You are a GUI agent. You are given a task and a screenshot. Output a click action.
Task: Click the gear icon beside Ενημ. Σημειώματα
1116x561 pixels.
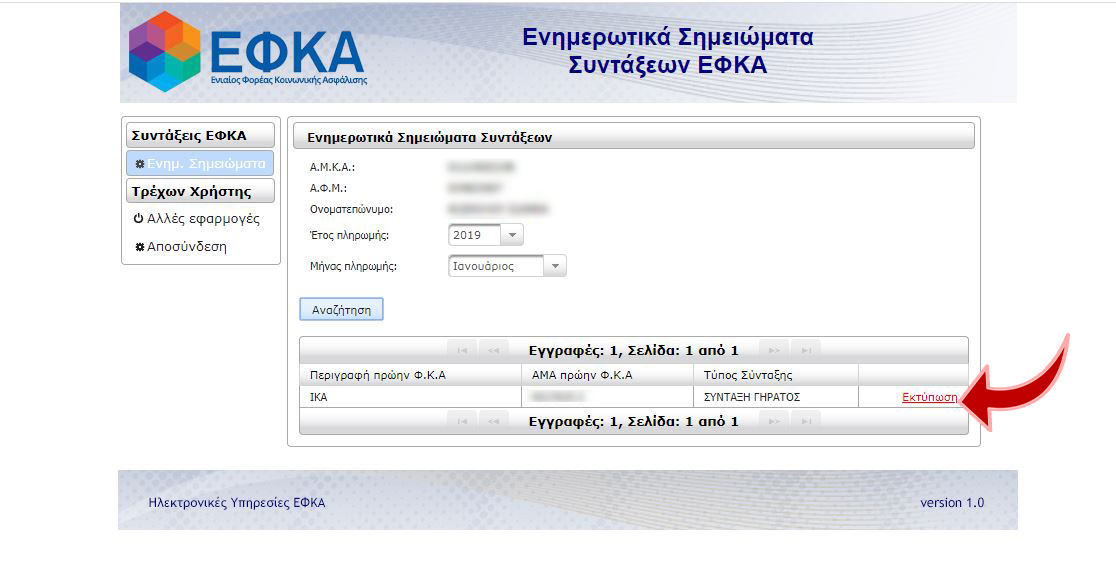pos(140,164)
